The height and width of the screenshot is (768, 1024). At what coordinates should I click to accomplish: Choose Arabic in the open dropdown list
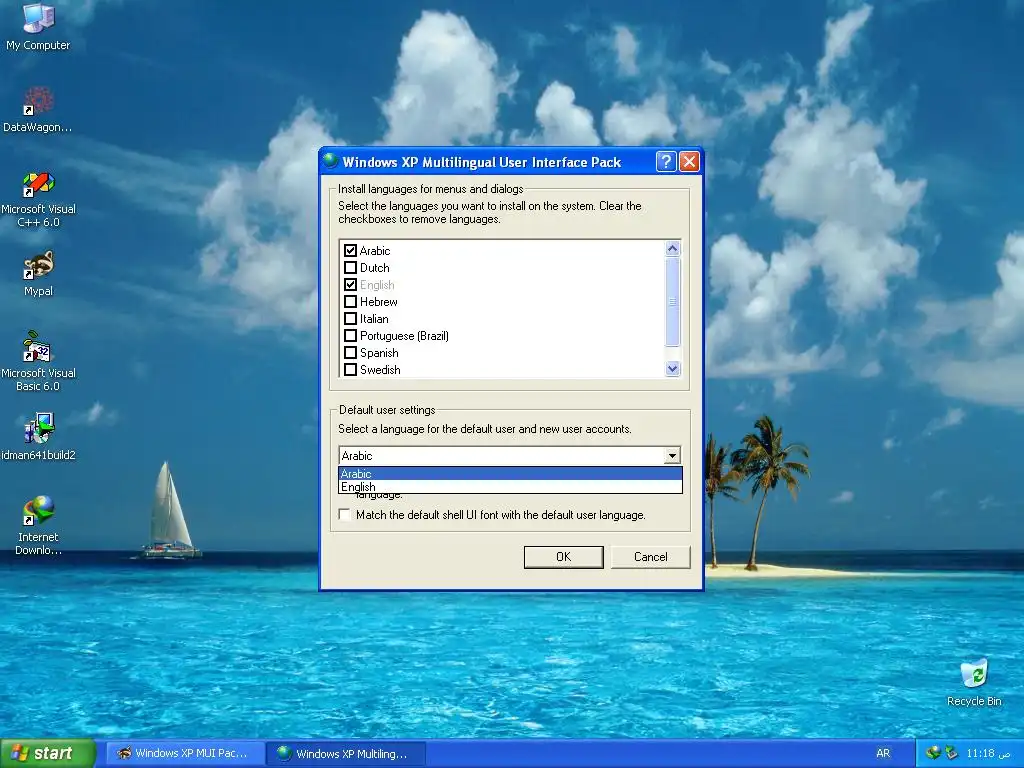tap(510, 473)
